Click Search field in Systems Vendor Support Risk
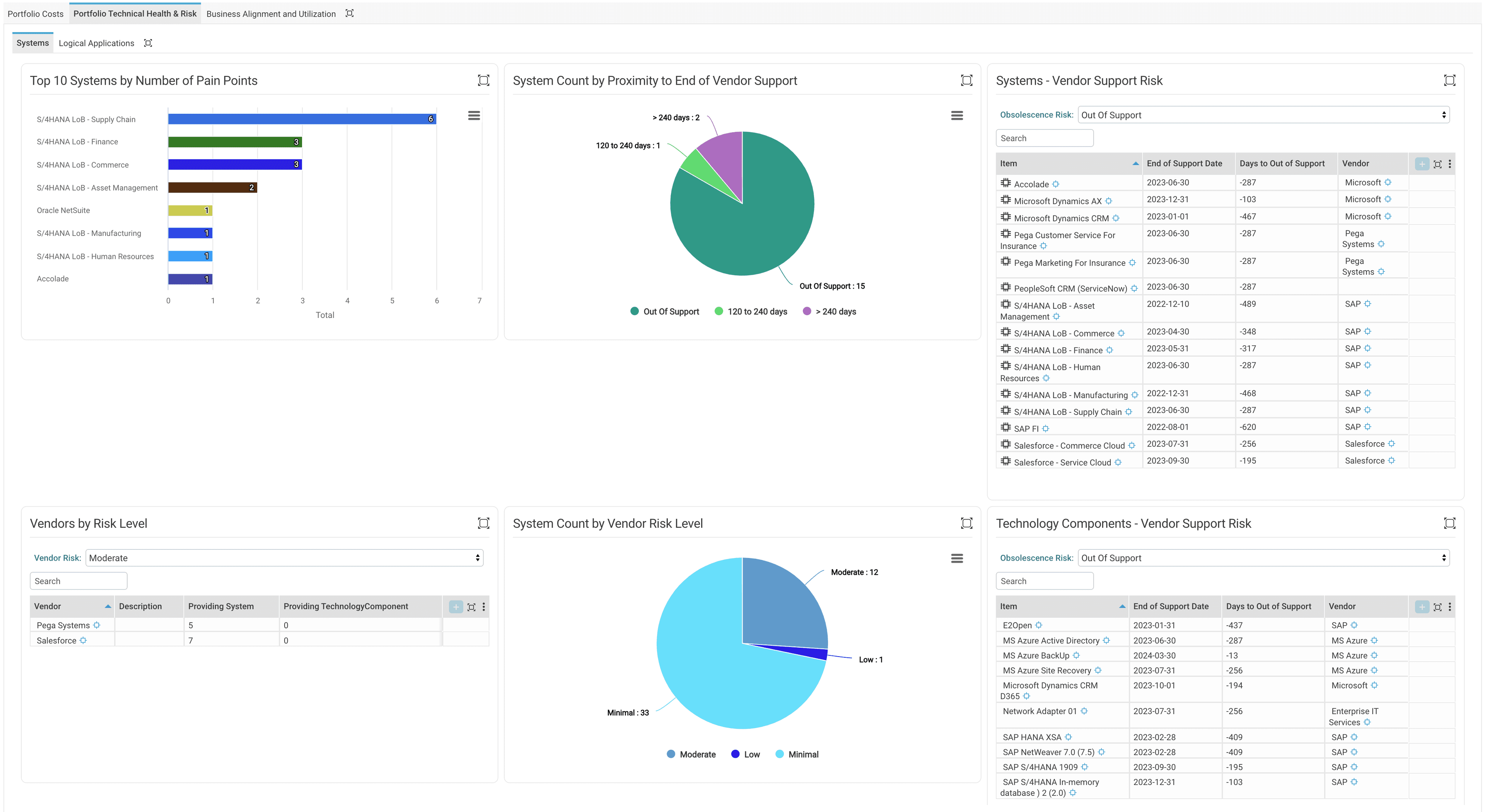Viewport: 1485px width, 812px height. [1045, 138]
